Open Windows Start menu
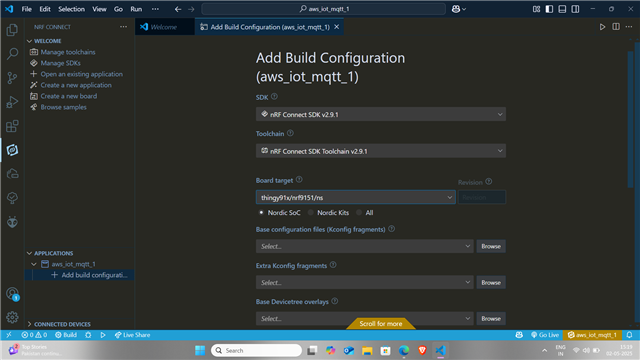640x360 pixels. click(200, 351)
